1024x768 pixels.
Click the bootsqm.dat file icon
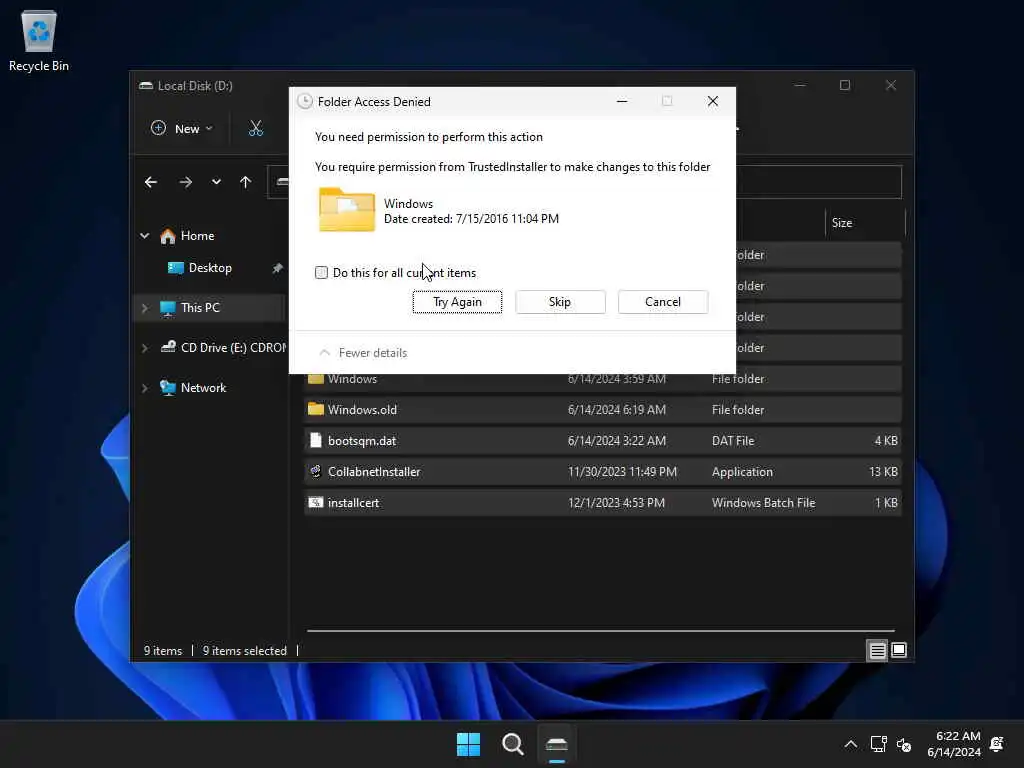(x=315, y=440)
